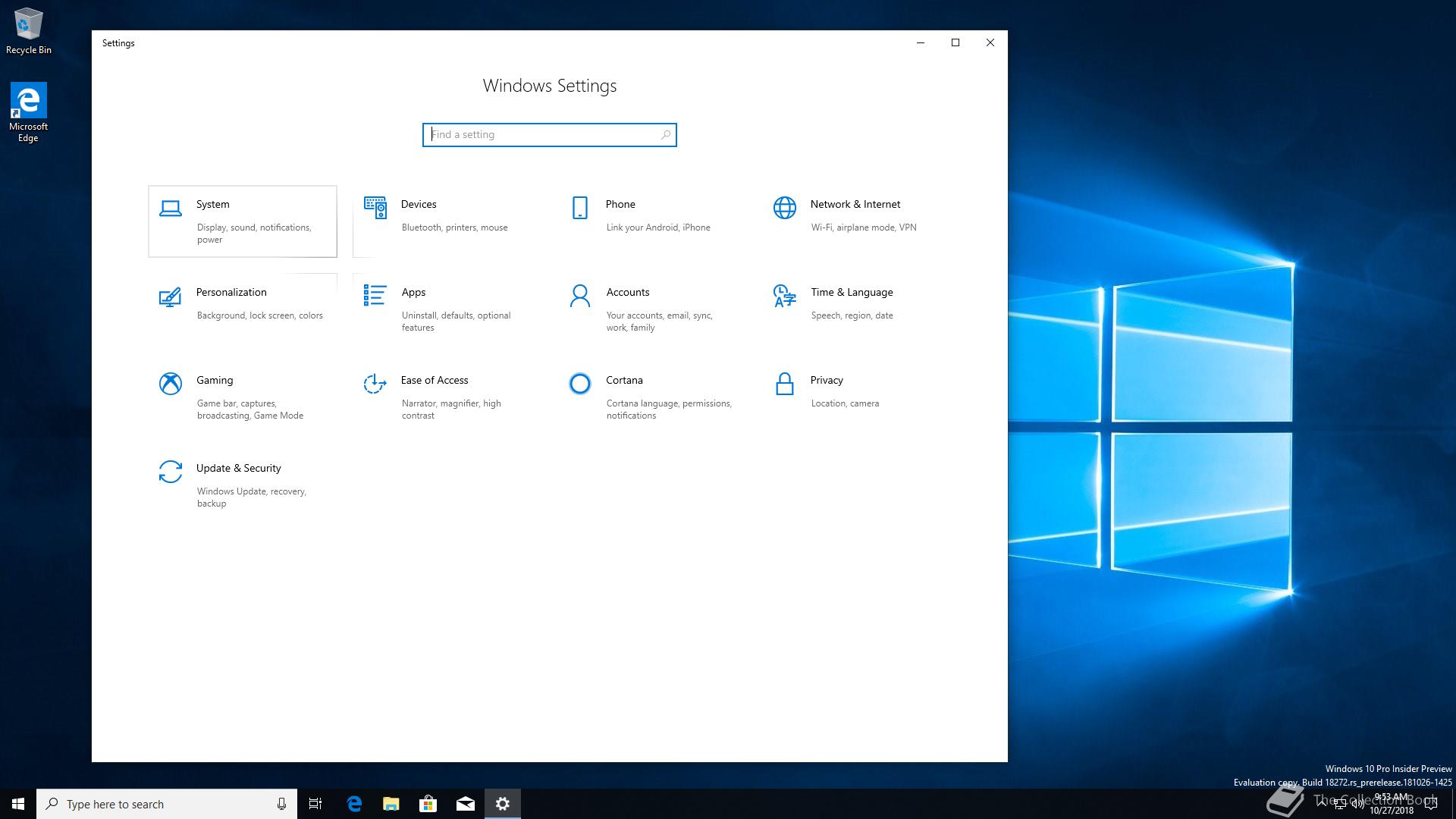Open Task View from the taskbar
This screenshot has height=819, width=1456.
[315, 804]
